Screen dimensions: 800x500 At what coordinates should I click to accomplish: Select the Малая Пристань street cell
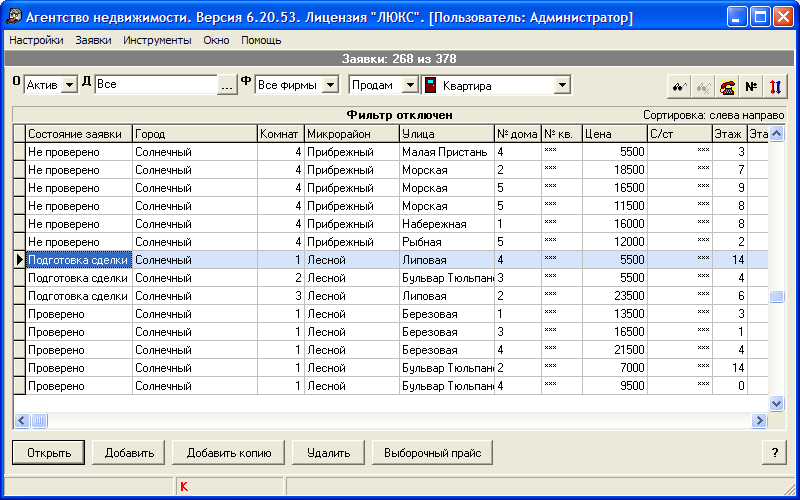(447, 152)
